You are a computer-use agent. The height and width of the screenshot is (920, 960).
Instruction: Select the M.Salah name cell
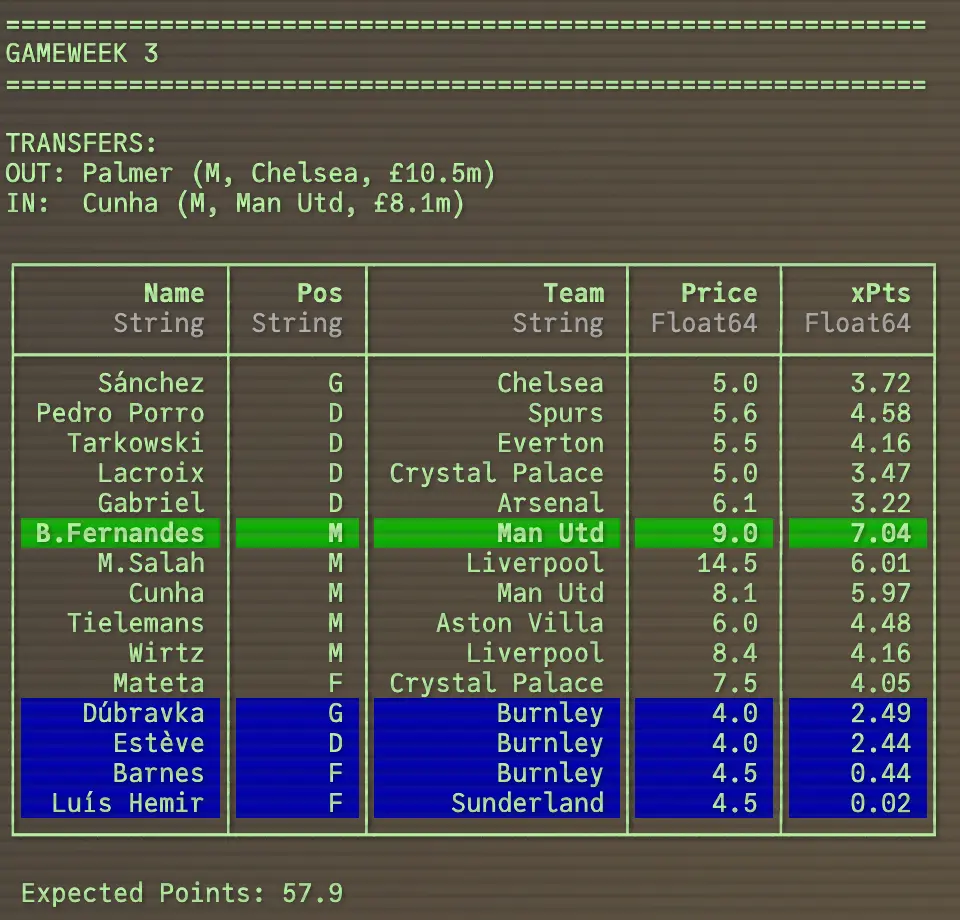(x=151, y=563)
